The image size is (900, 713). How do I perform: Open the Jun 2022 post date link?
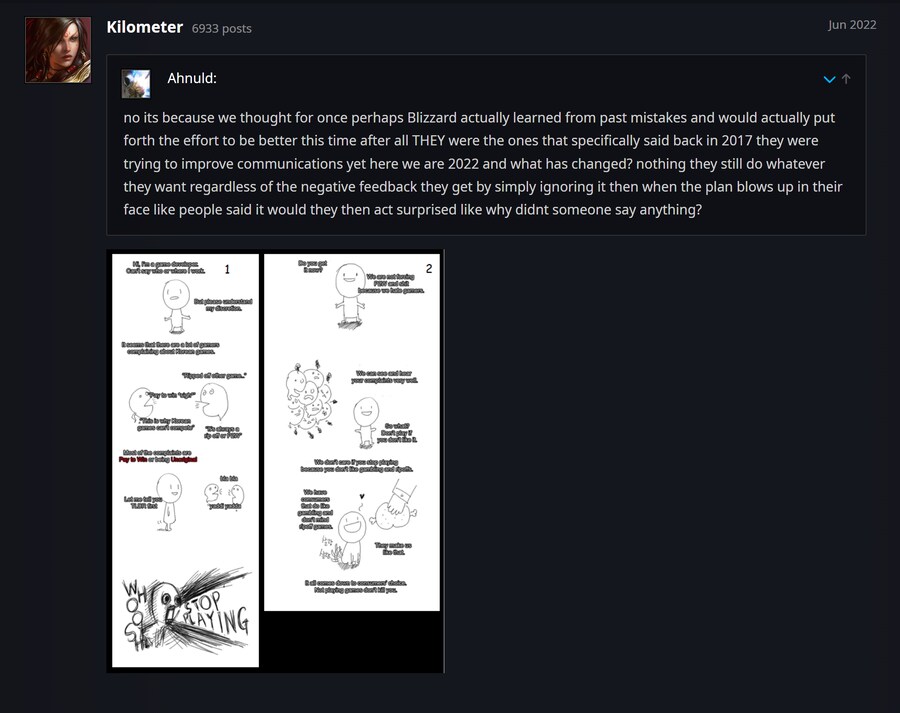pyautogui.click(x=852, y=25)
